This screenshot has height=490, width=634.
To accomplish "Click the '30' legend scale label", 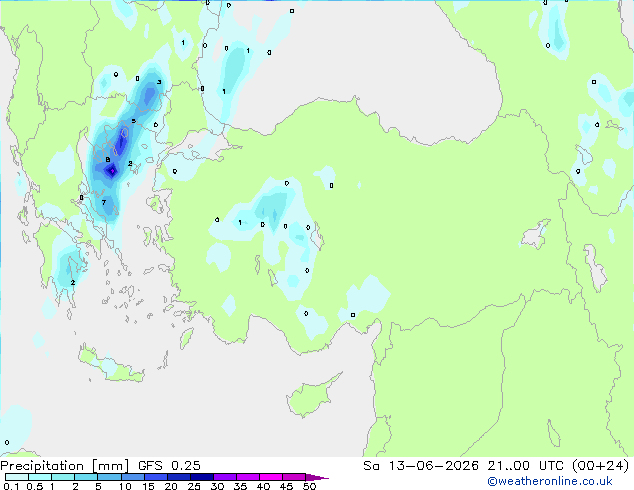I will coord(217,486).
